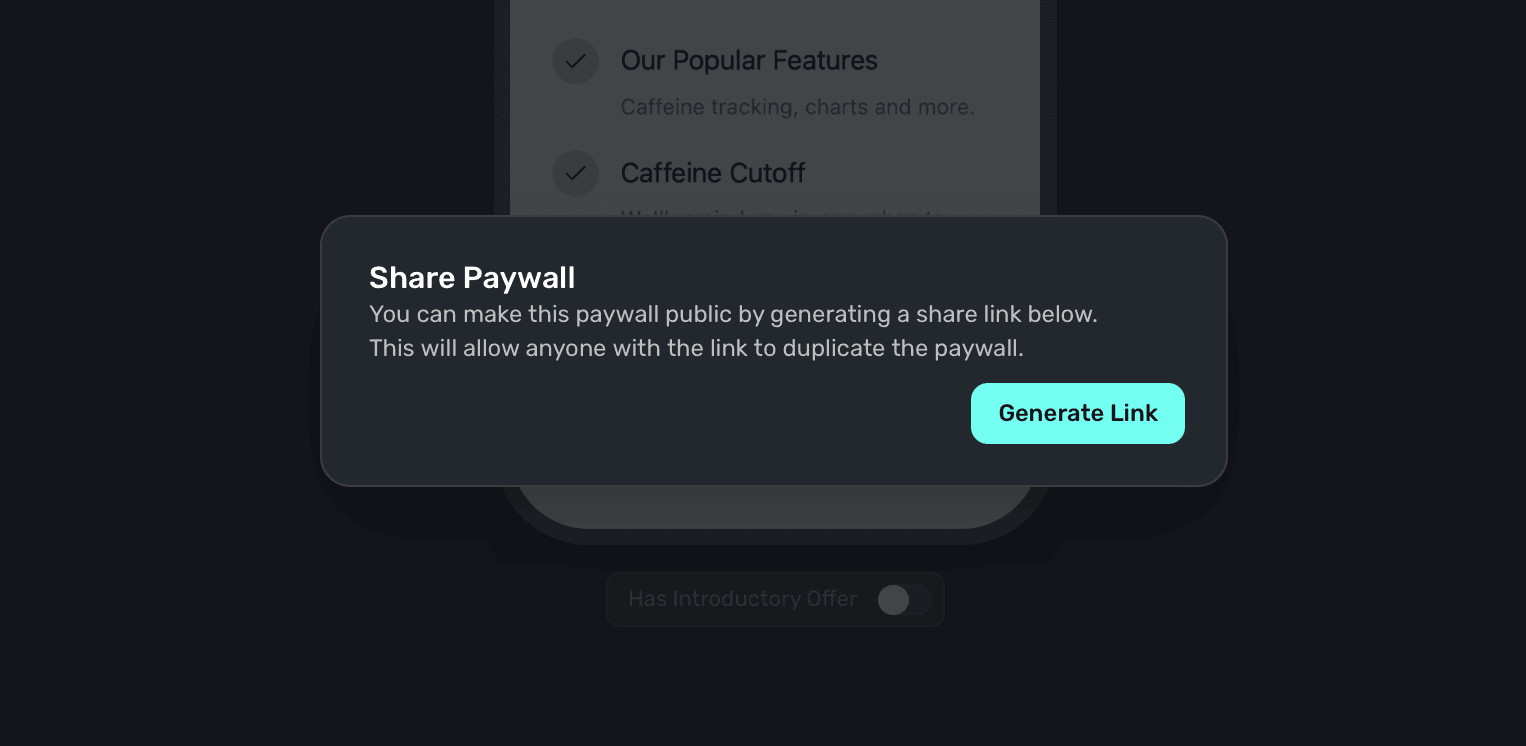
Task: Click the "Caffeine tracking, charts and more" subtitle
Action: tap(797, 107)
